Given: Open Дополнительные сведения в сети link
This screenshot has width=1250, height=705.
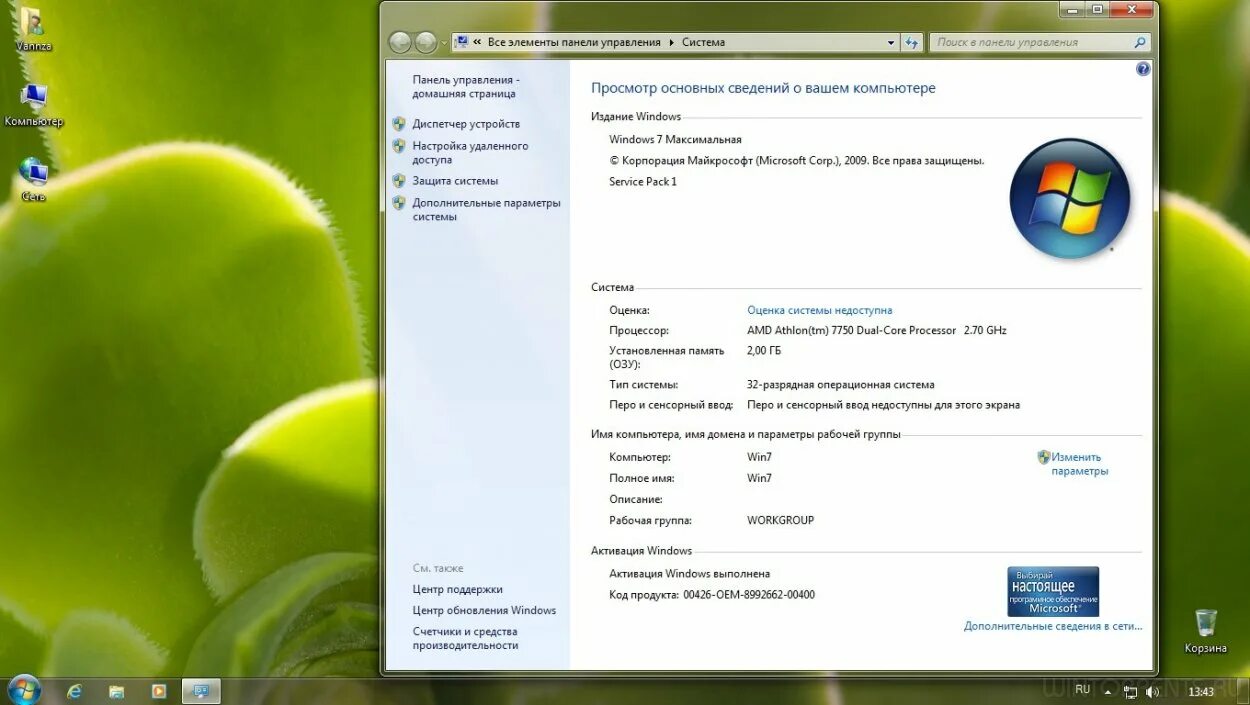Looking at the screenshot, I should pyautogui.click(x=1053, y=626).
